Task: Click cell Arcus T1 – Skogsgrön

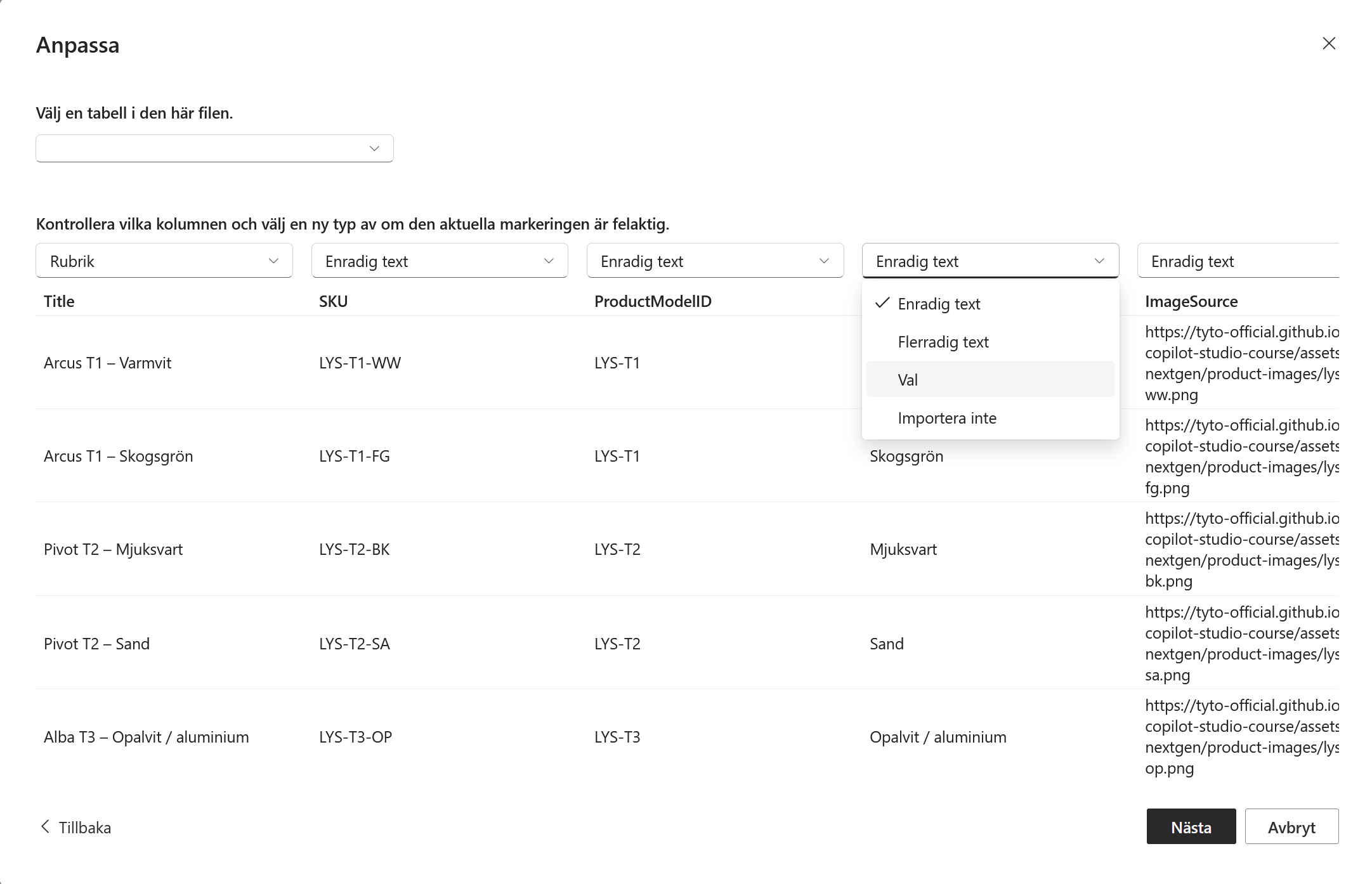Action: 118,456
